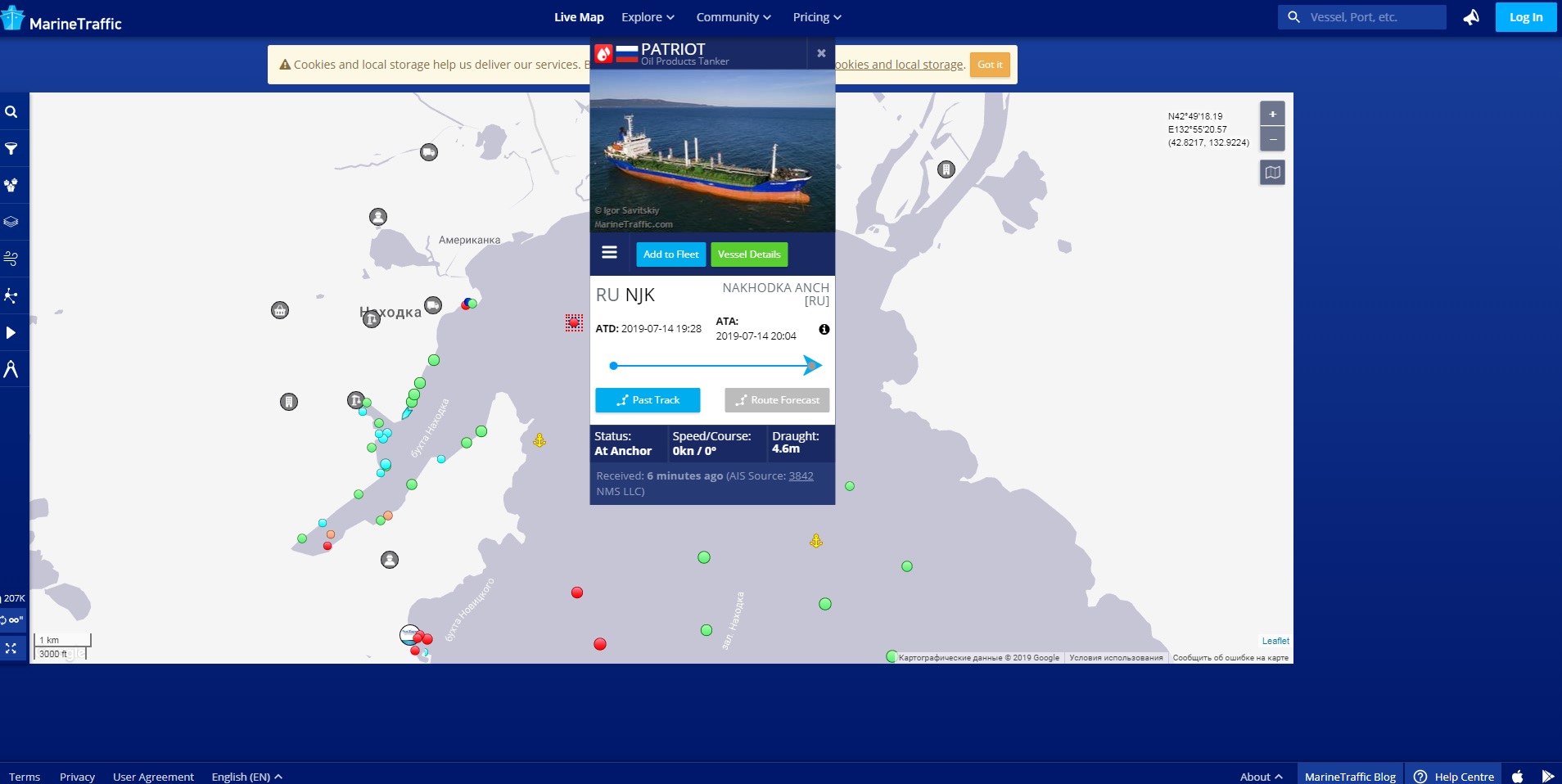Click the PATRIOT vessel name heading

pos(673,49)
